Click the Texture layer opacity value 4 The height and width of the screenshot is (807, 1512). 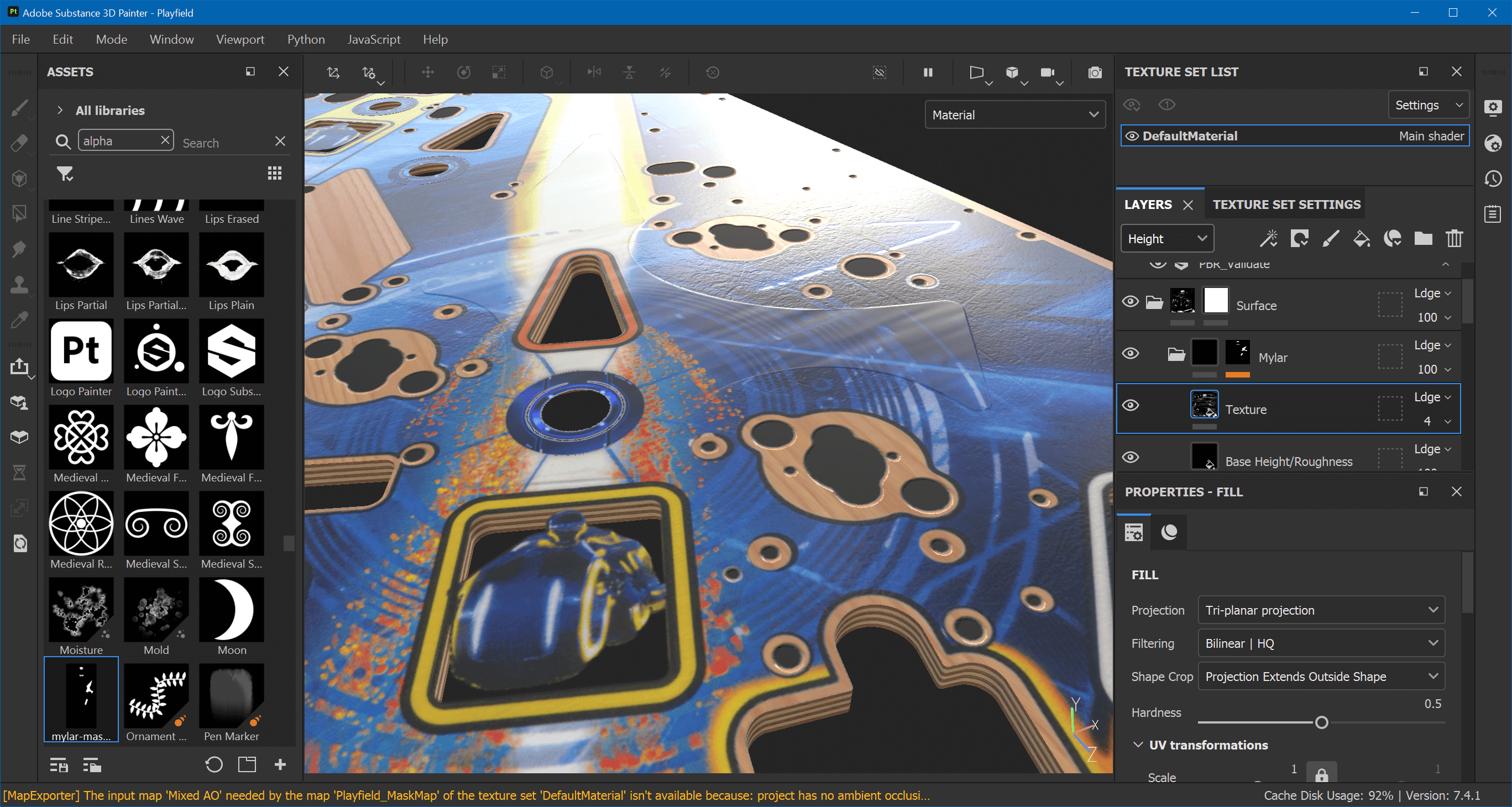tap(1427, 421)
